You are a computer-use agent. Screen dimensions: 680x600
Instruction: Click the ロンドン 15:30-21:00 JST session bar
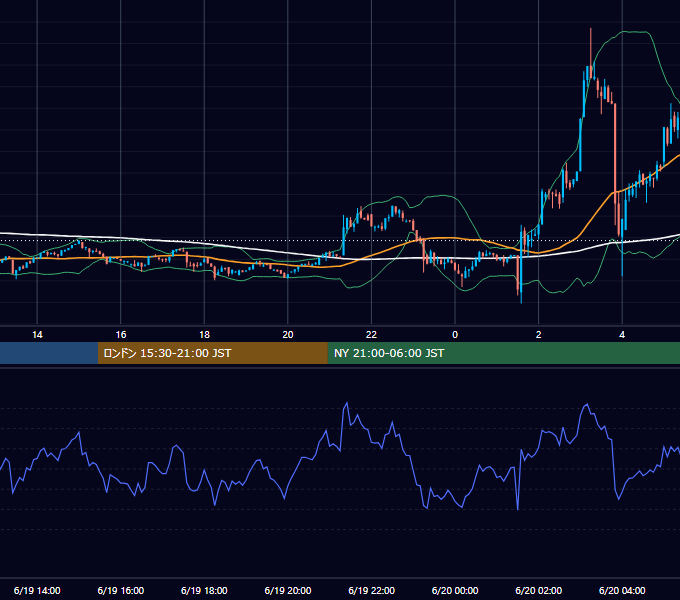pyautogui.click(x=212, y=353)
